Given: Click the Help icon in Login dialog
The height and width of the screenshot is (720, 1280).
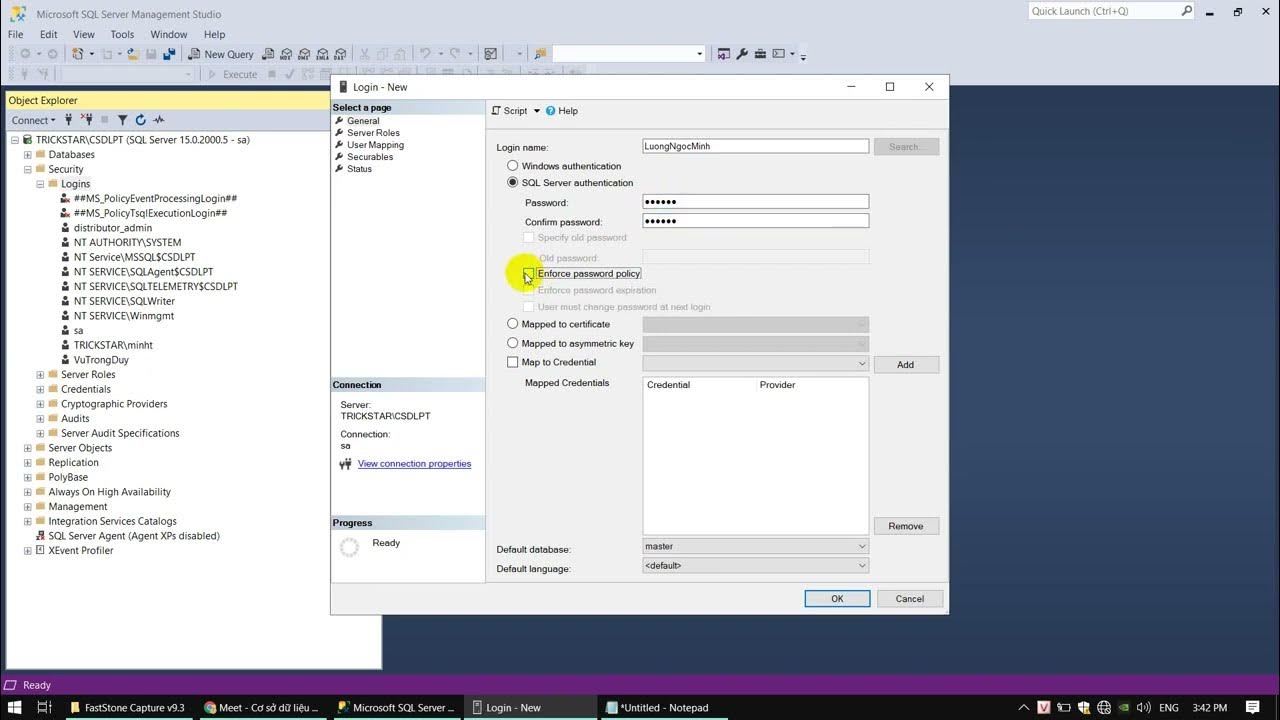Looking at the screenshot, I should (x=551, y=111).
